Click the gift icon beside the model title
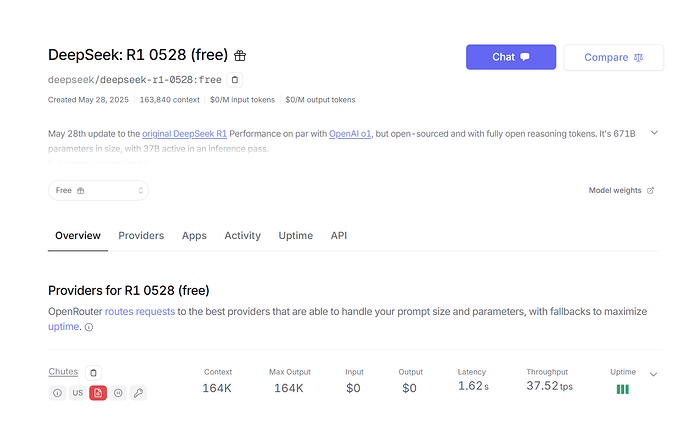Viewport: 690px width, 423px height. point(240,55)
